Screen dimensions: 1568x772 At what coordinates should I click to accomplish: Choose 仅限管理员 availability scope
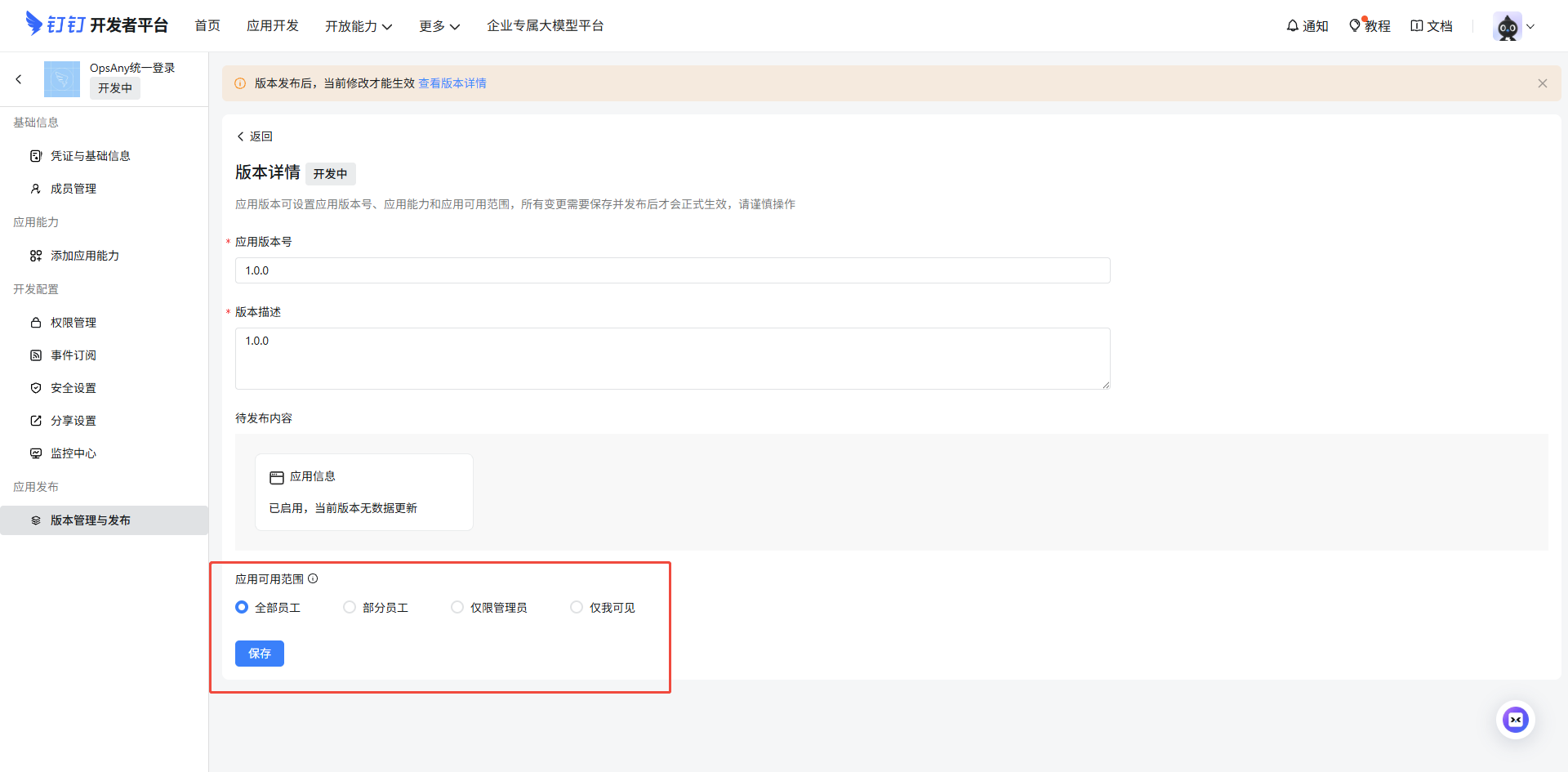click(x=457, y=607)
